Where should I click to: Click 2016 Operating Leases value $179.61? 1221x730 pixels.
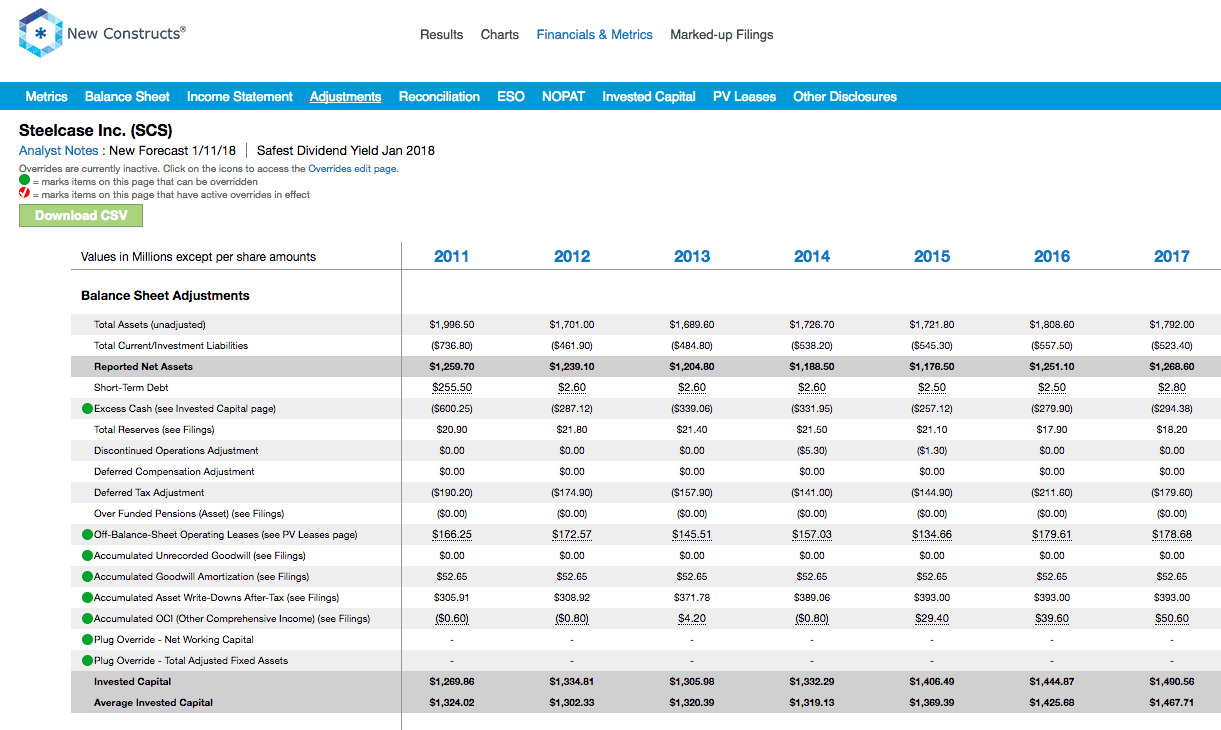point(1052,534)
